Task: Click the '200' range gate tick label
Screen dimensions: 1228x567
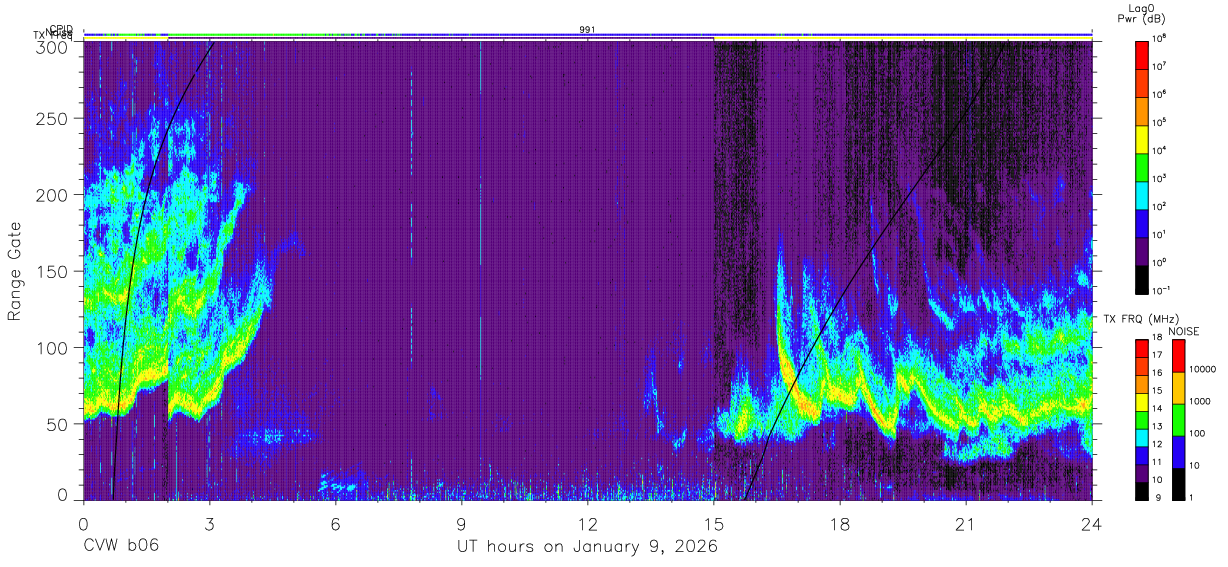Action: [53, 195]
